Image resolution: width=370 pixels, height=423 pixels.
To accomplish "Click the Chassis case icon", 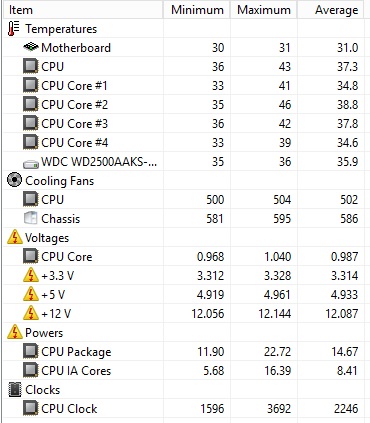I will [x=31, y=218].
